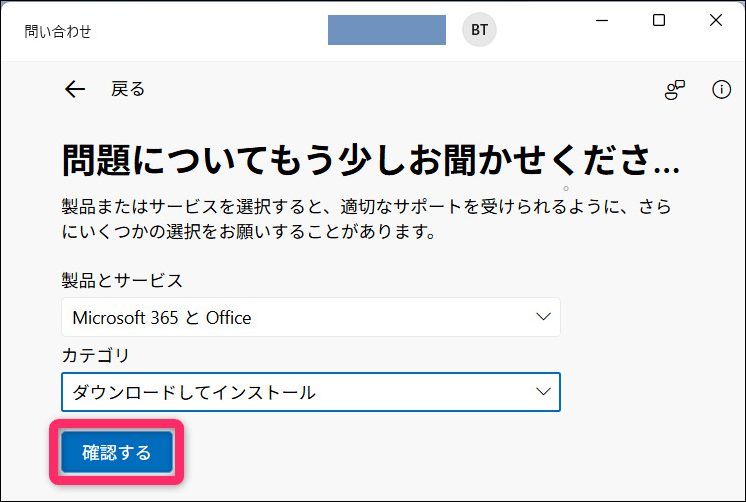This screenshot has height=502, width=746.
Task: Open the カテゴリ dropdown showing ダウンロードしてインストール
Action: (x=311, y=392)
